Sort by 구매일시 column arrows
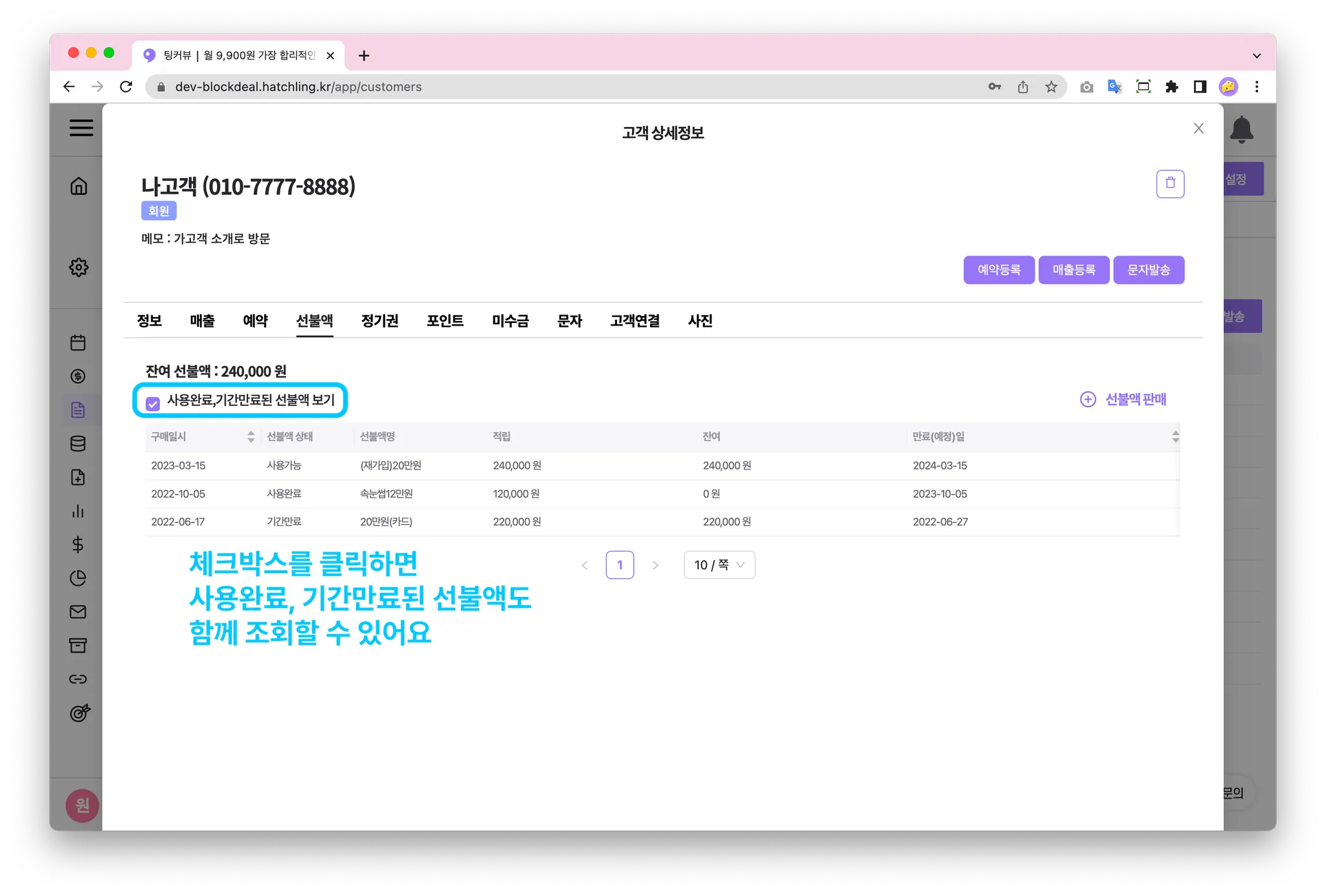Viewport: 1326px width, 896px height. [x=251, y=437]
